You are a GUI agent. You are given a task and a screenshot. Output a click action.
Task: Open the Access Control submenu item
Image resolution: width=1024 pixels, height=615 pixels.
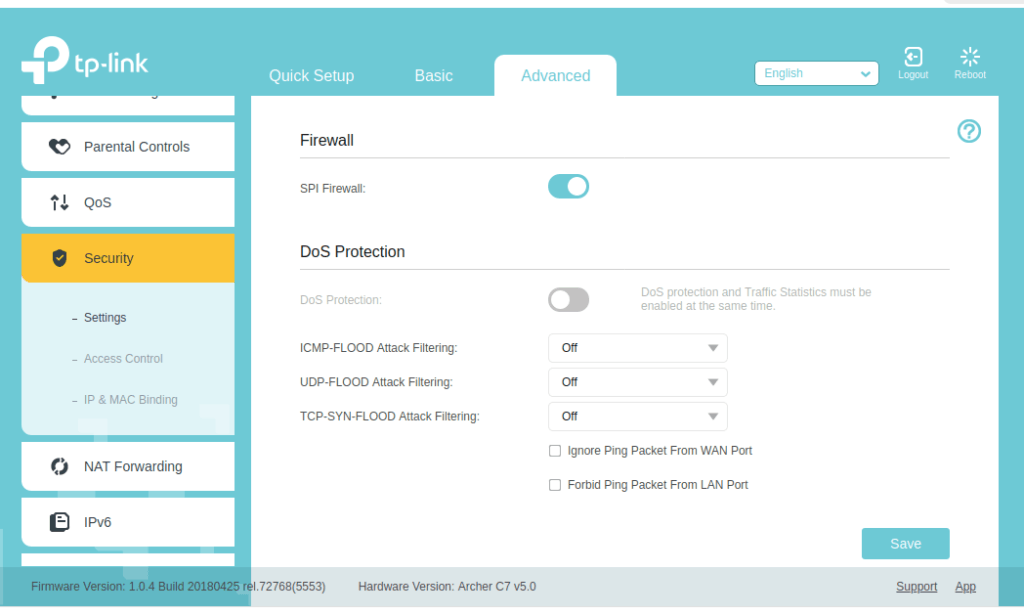coord(123,358)
